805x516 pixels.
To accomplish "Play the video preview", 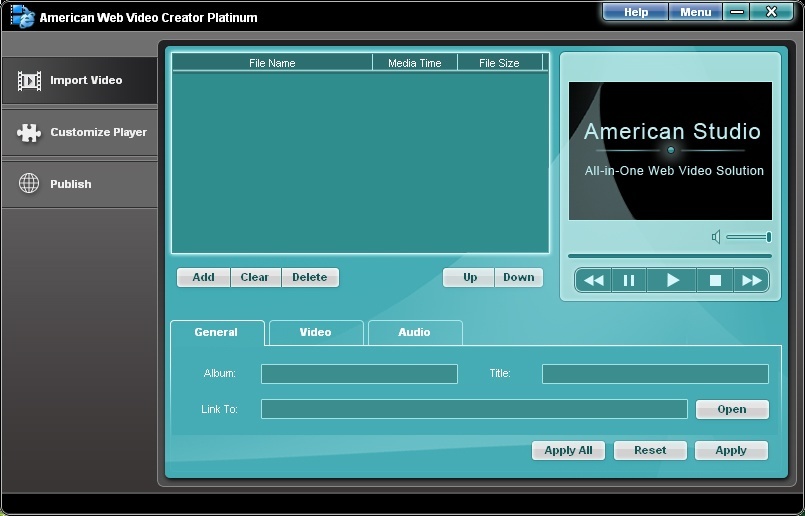I will point(672,280).
